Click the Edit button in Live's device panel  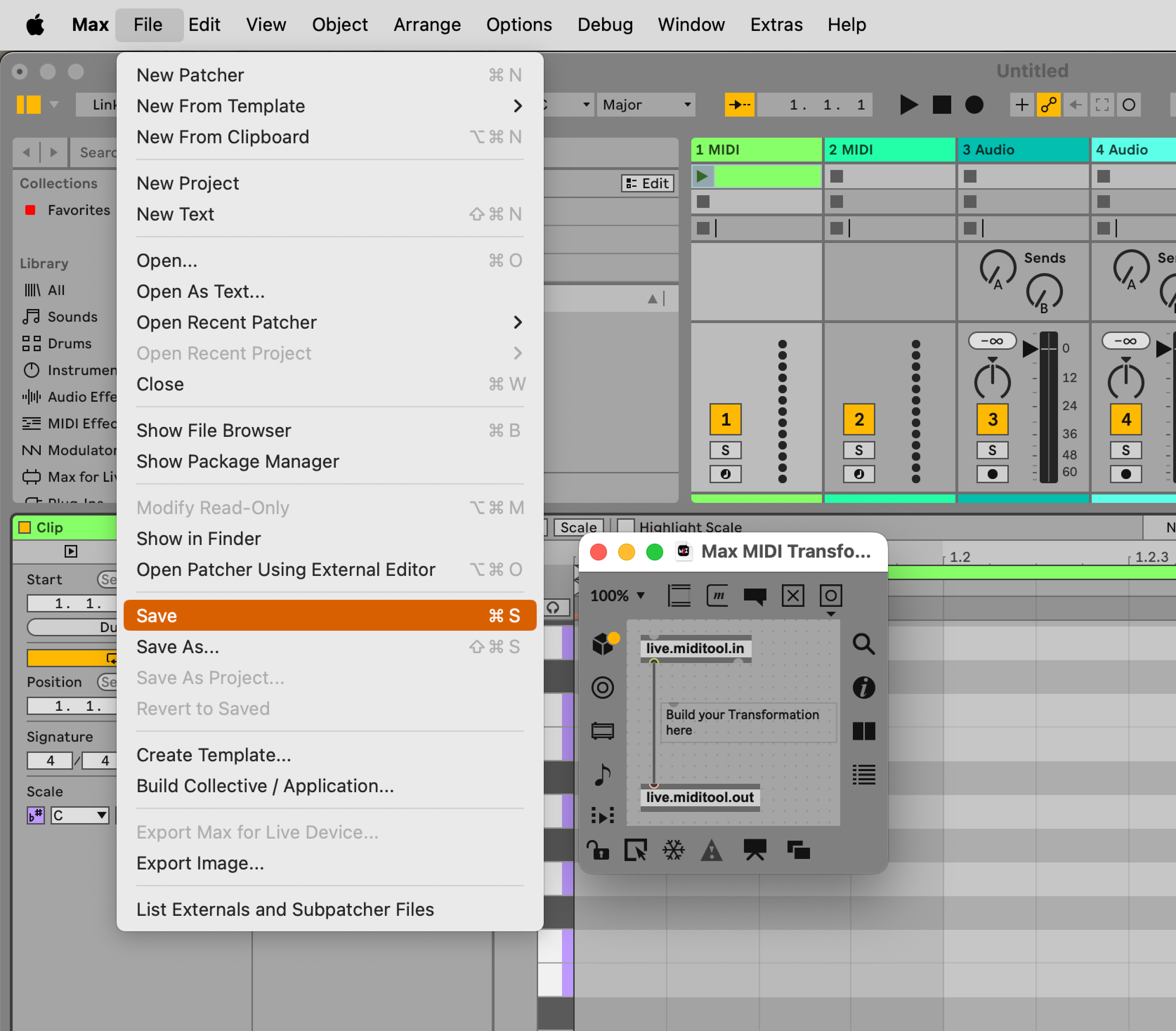tap(647, 183)
